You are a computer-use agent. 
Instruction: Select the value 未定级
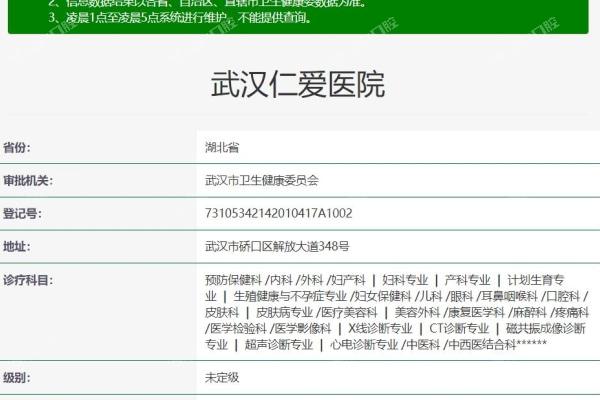pyautogui.click(x=222, y=378)
